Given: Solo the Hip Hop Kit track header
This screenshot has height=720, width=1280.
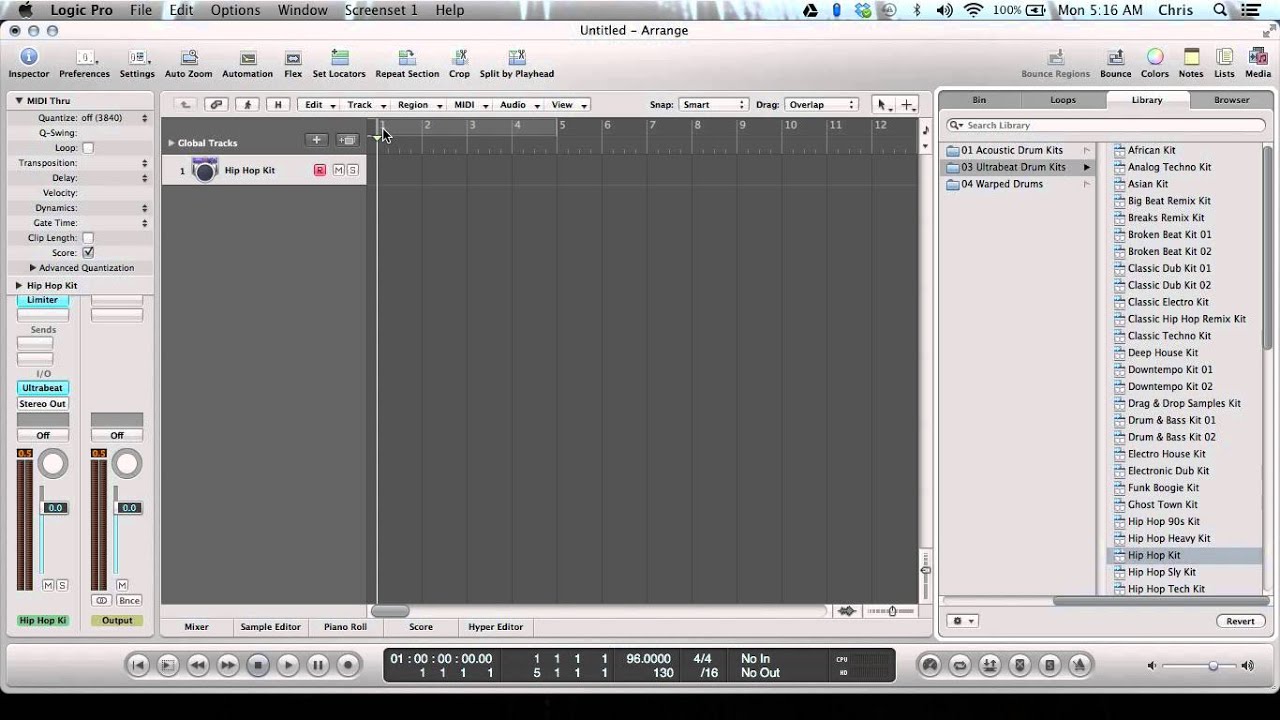Looking at the screenshot, I should 352,170.
